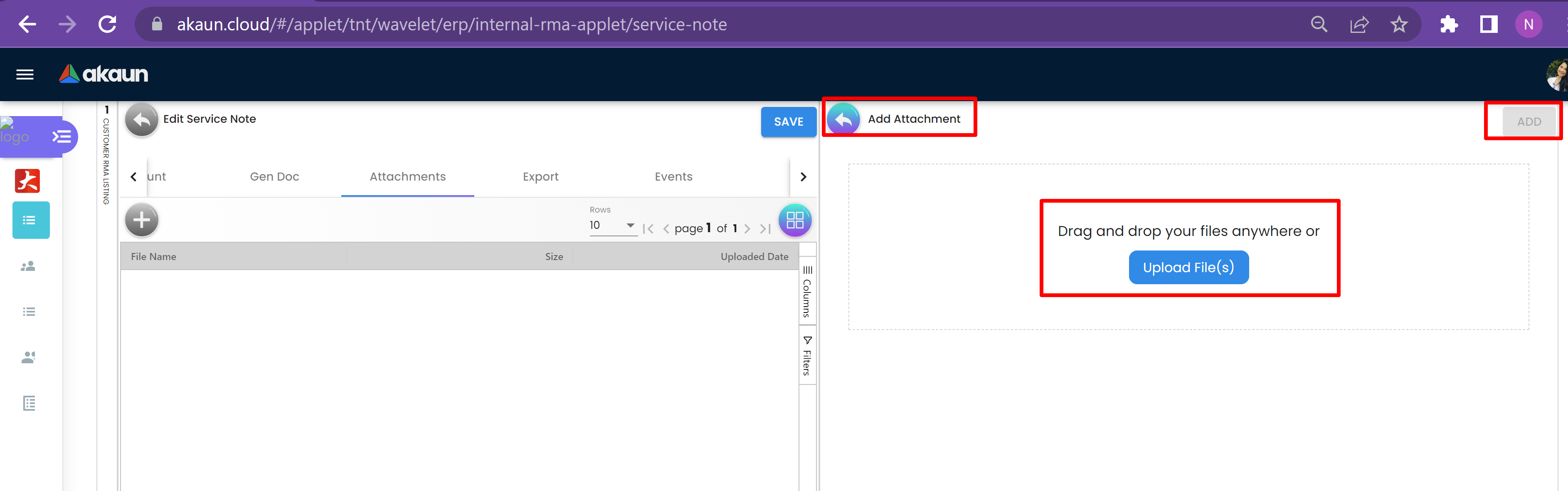Select the highlighted list icon in sidebar
Image resolution: width=1568 pixels, height=491 pixels.
pyautogui.click(x=30, y=220)
